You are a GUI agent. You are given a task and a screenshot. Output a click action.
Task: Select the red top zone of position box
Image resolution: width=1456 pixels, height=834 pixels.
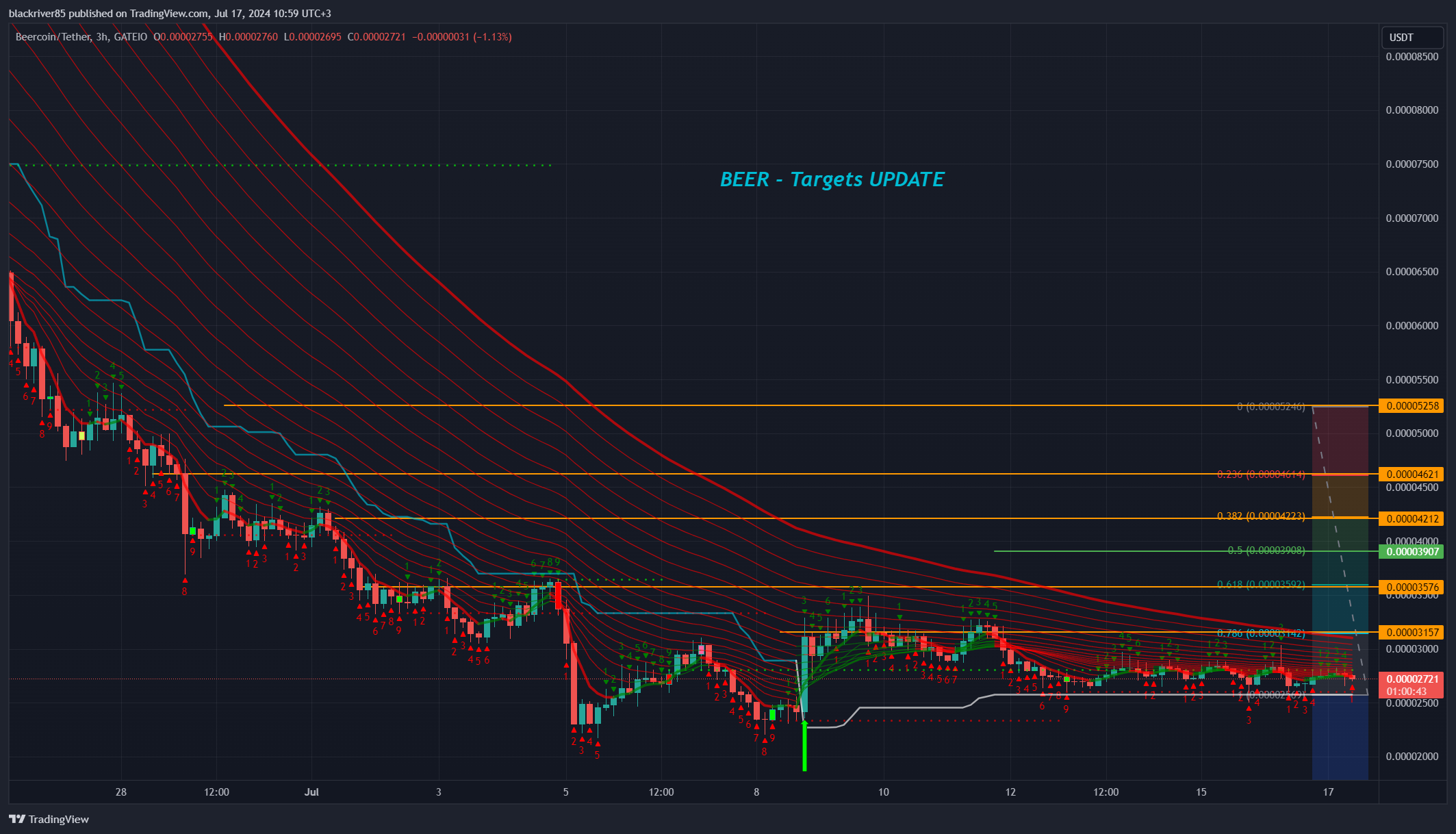[x=1340, y=440]
